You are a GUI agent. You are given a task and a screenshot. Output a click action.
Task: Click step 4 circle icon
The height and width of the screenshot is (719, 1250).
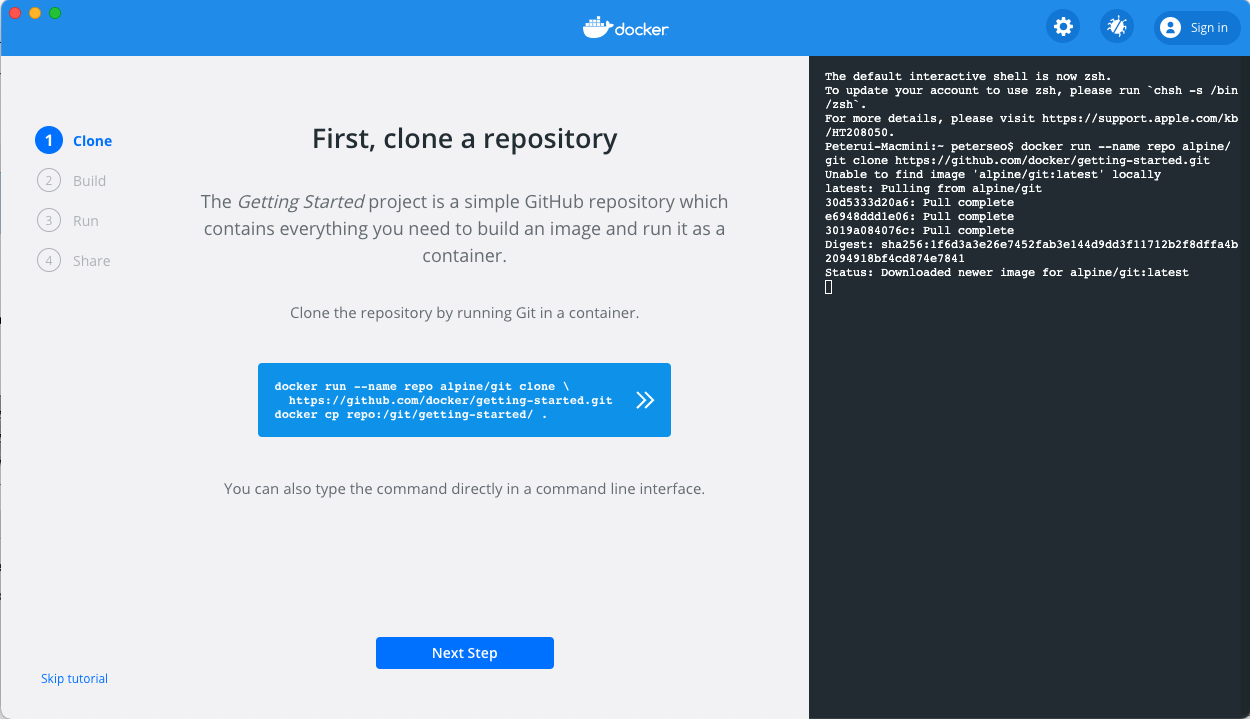point(49,261)
